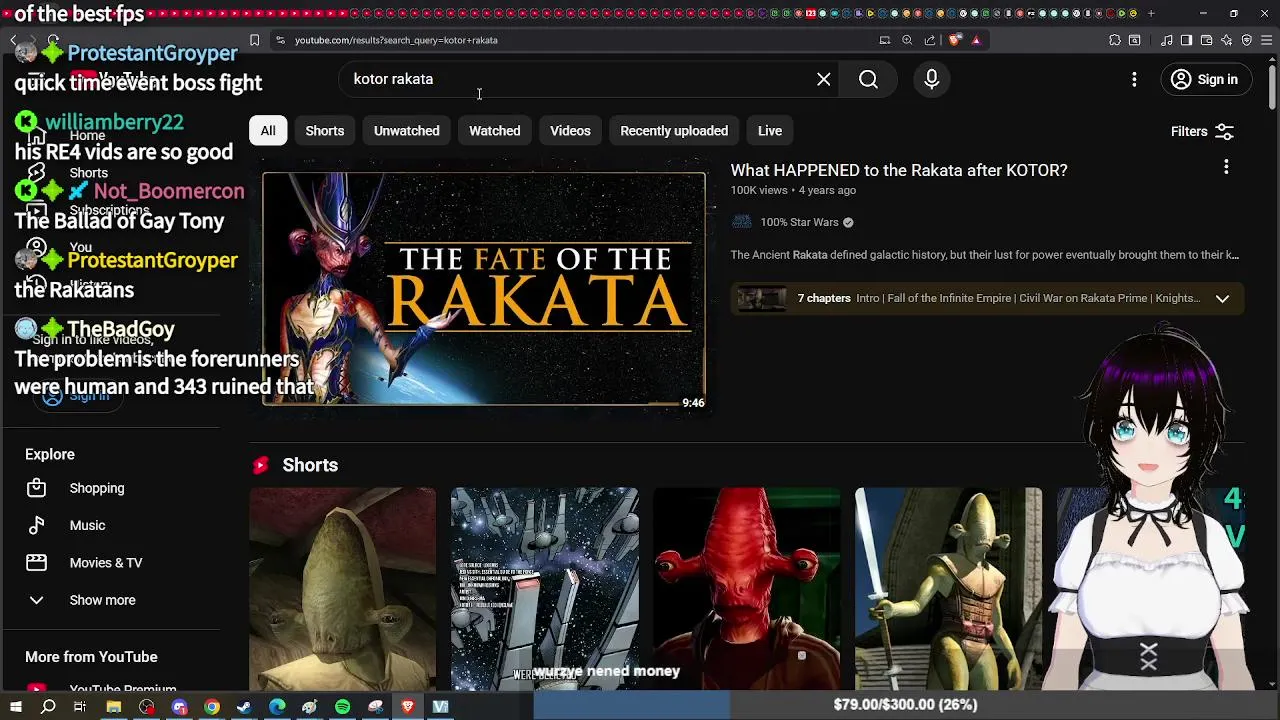Open the Filters options
Screen dimensions: 1280x720
click(1203, 131)
